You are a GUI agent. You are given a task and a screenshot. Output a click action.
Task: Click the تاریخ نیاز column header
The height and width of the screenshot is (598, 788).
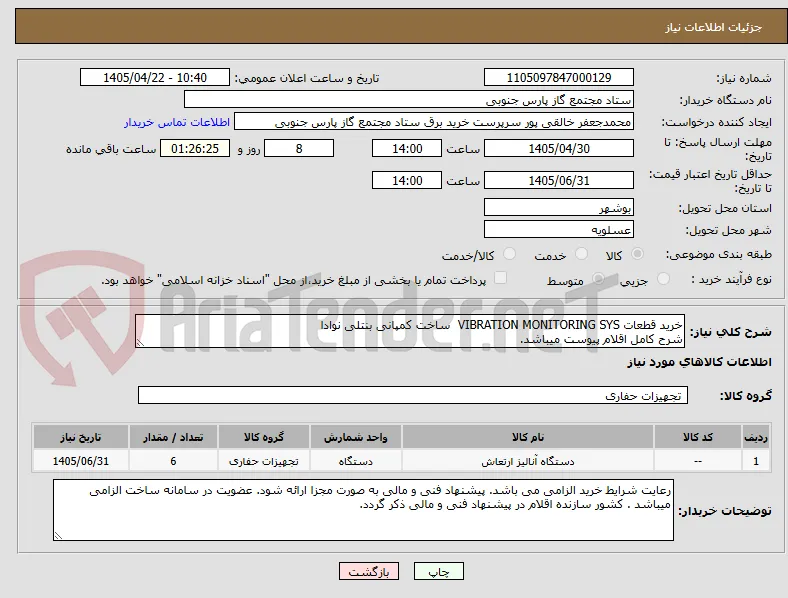coord(81,437)
